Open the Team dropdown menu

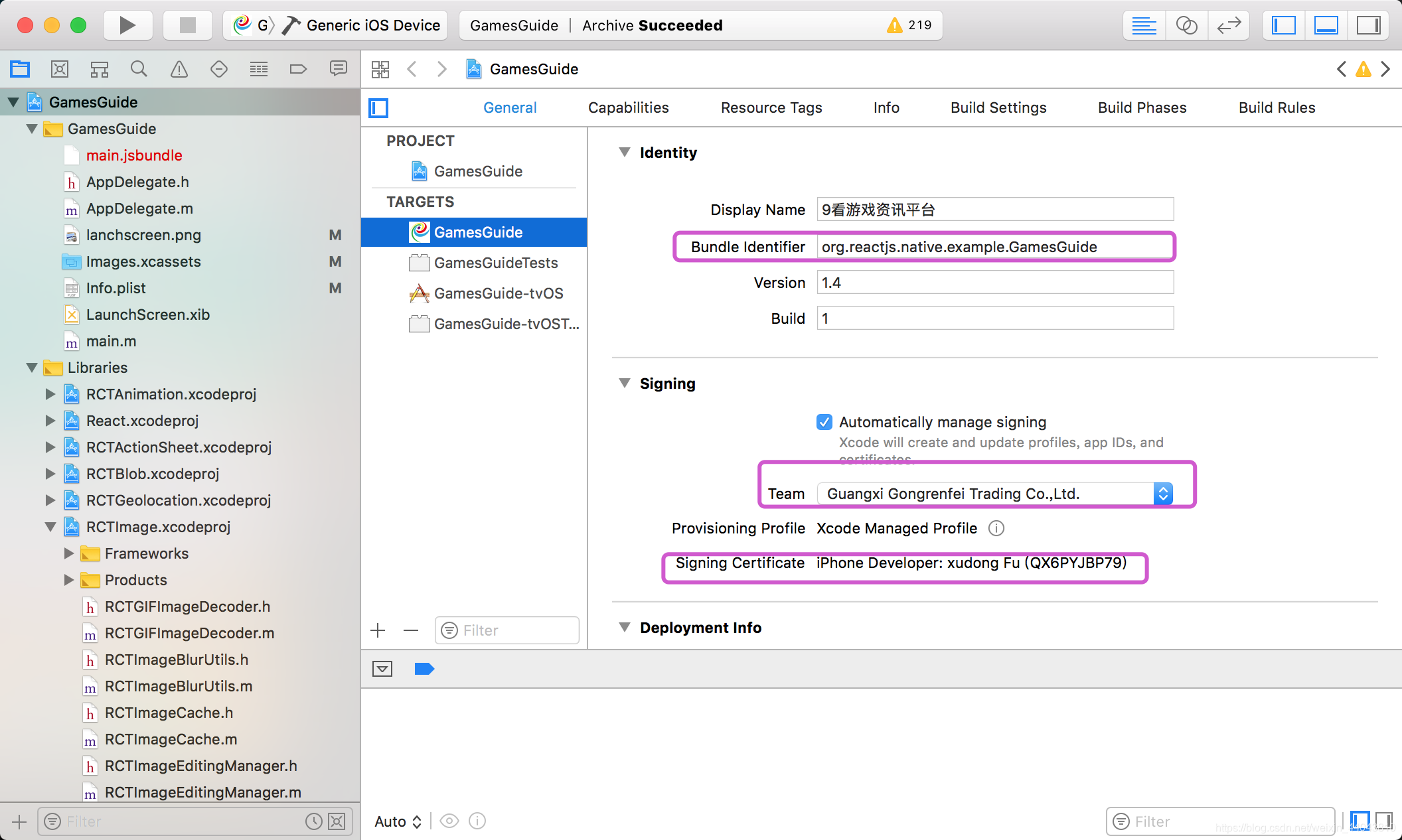click(x=994, y=494)
